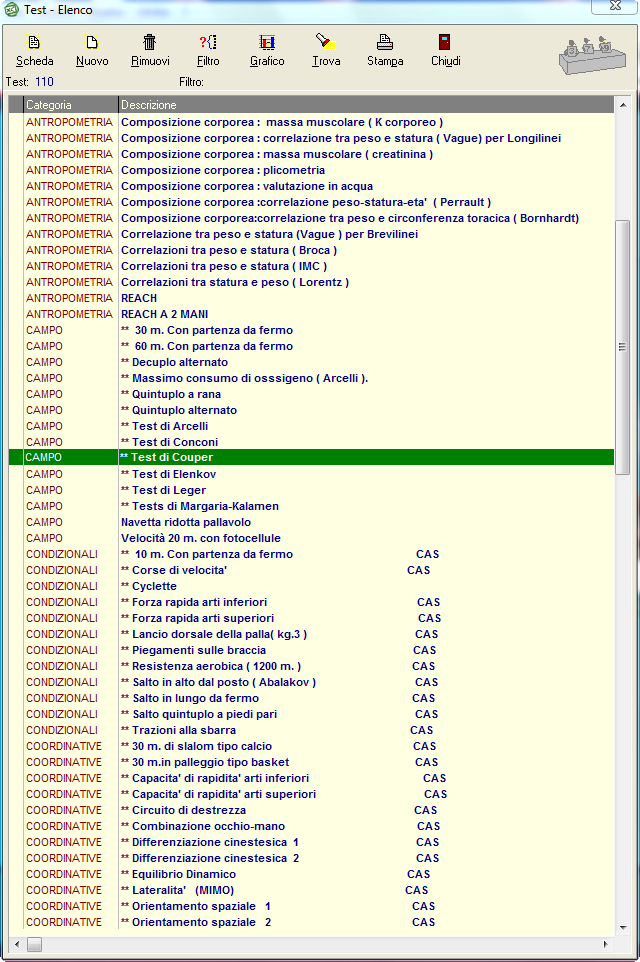Image resolution: width=640 pixels, height=962 pixels.
Task: Select 'Combinazione occhio-mano' row
Action: click(x=311, y=826)
